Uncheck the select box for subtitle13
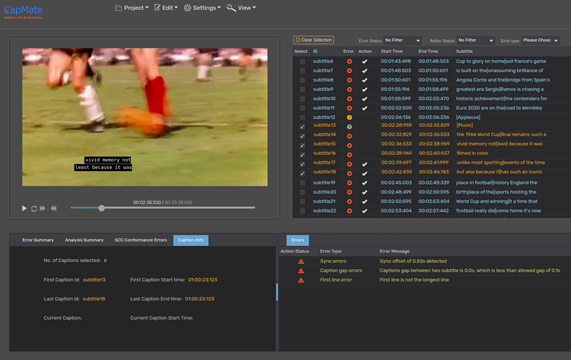 coord(302,127)
